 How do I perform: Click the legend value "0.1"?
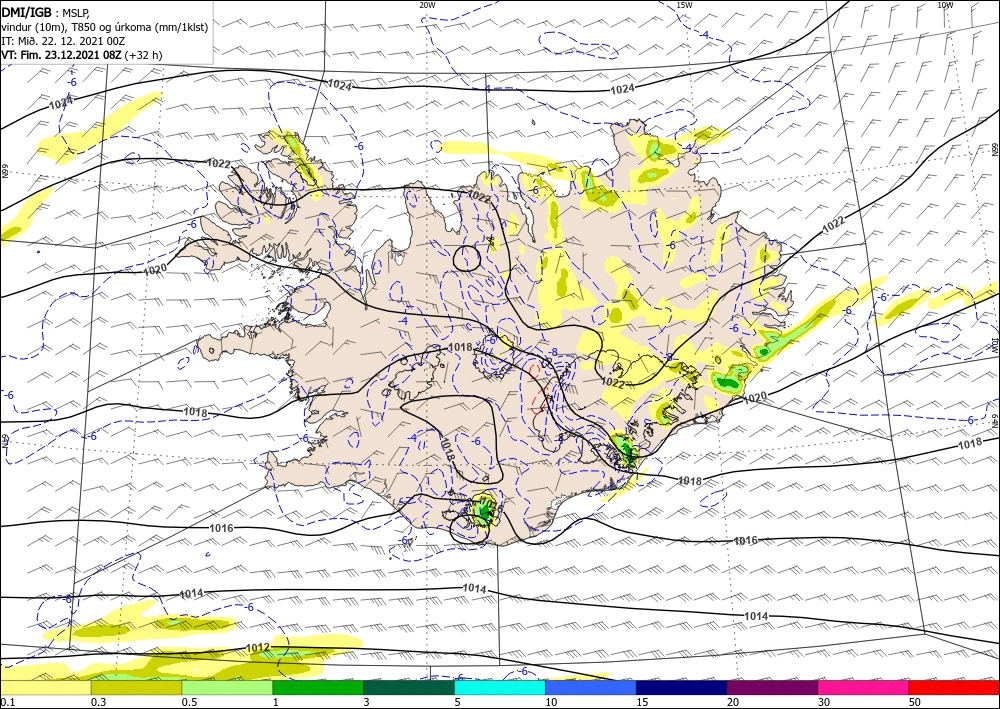(x=7, y=702)
